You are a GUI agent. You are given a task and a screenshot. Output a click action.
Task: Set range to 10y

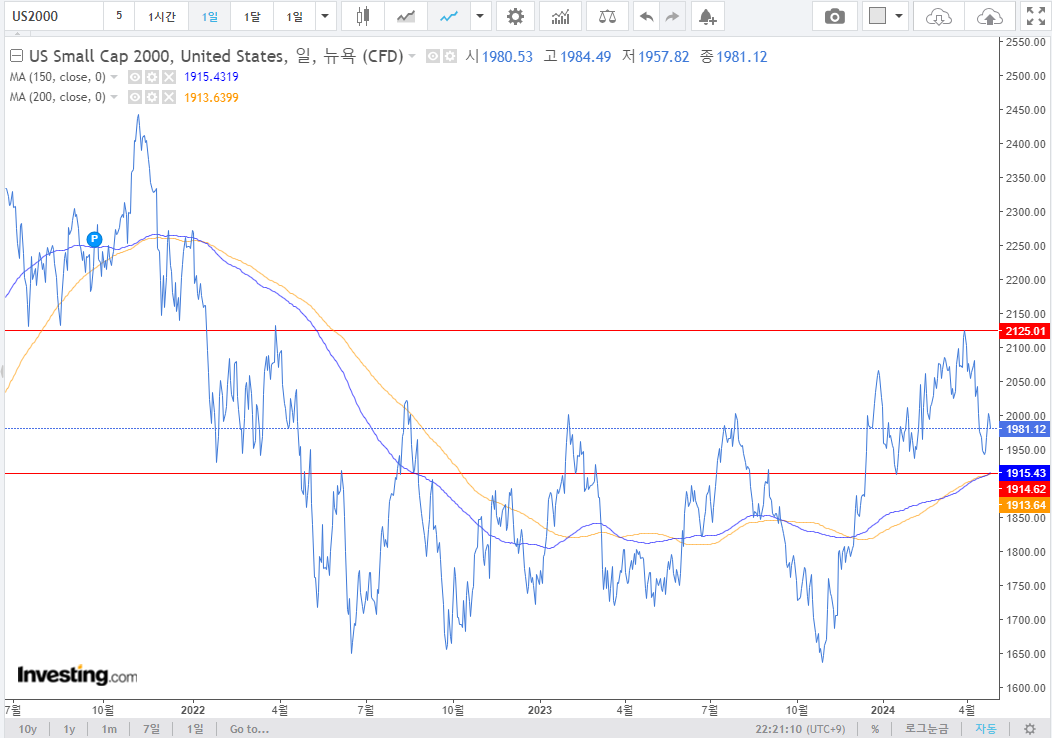(28, 729)
